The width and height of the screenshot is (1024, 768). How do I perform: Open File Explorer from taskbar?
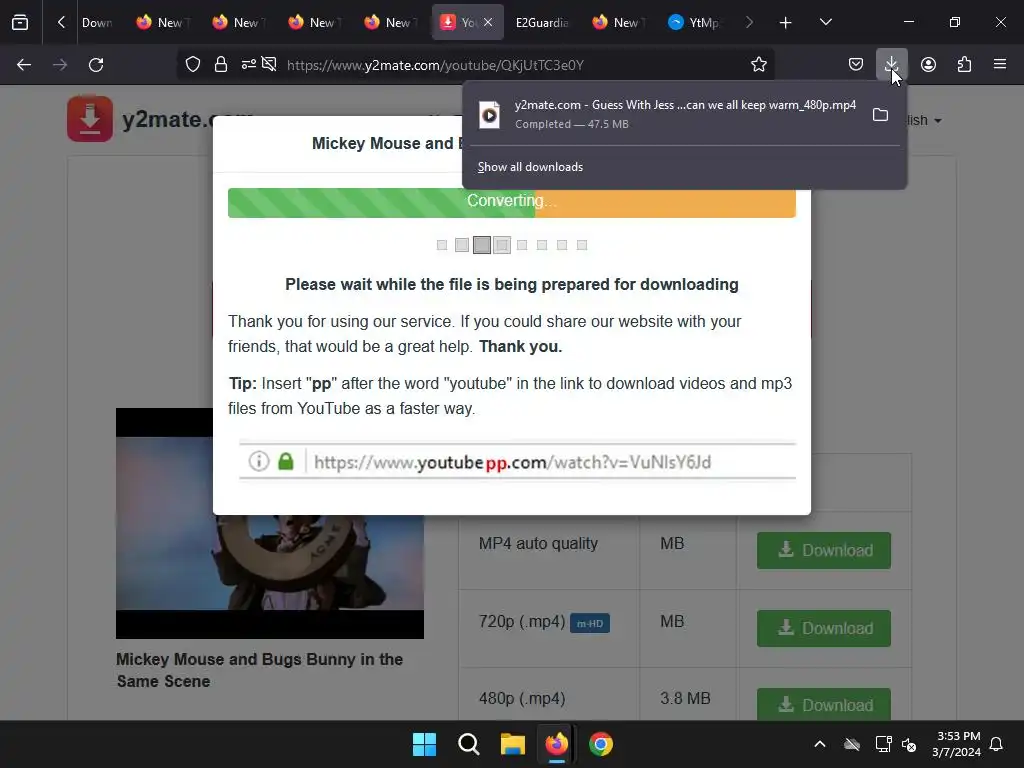(x=513, y=744)
